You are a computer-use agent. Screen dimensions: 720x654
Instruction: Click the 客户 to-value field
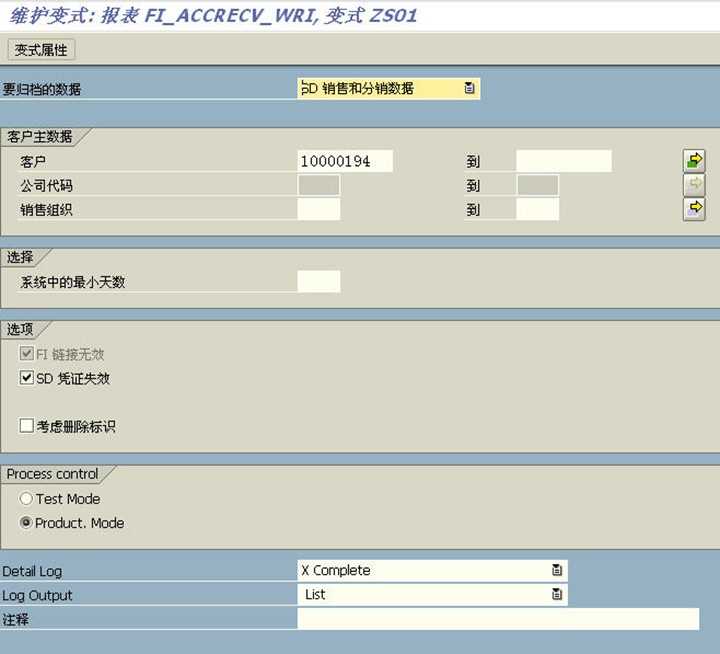click(564, 161)
